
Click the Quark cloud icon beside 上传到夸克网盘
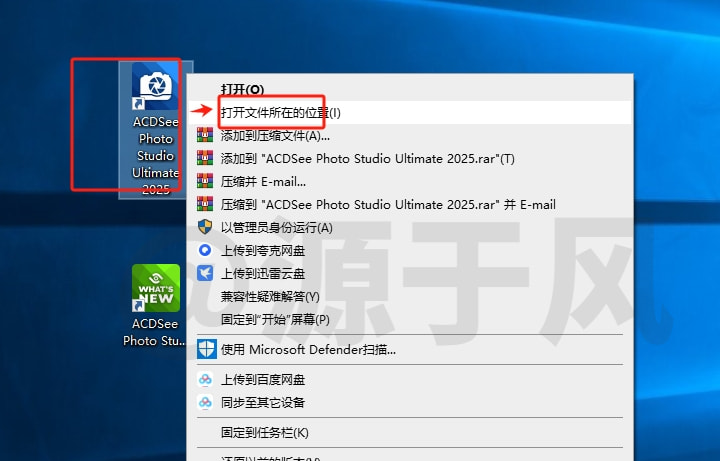tap(205, 250)
